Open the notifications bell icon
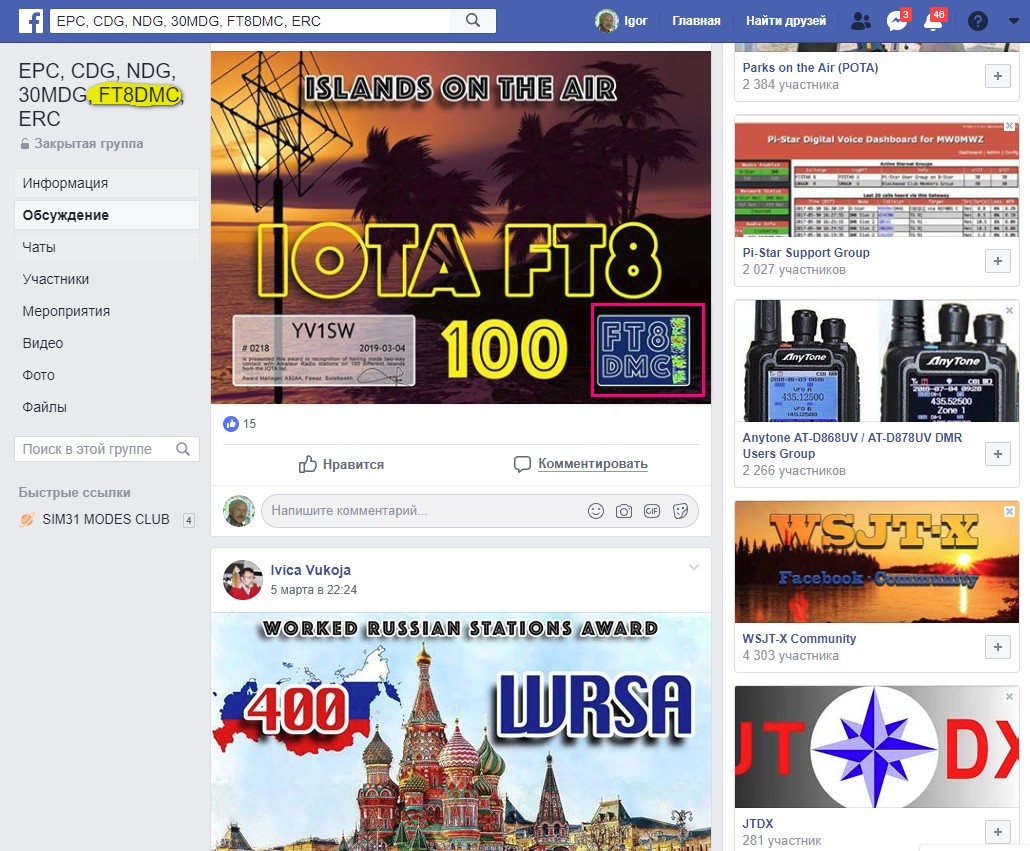The width and height of the screenshot is (1030, 851). (x=931, y=21)
